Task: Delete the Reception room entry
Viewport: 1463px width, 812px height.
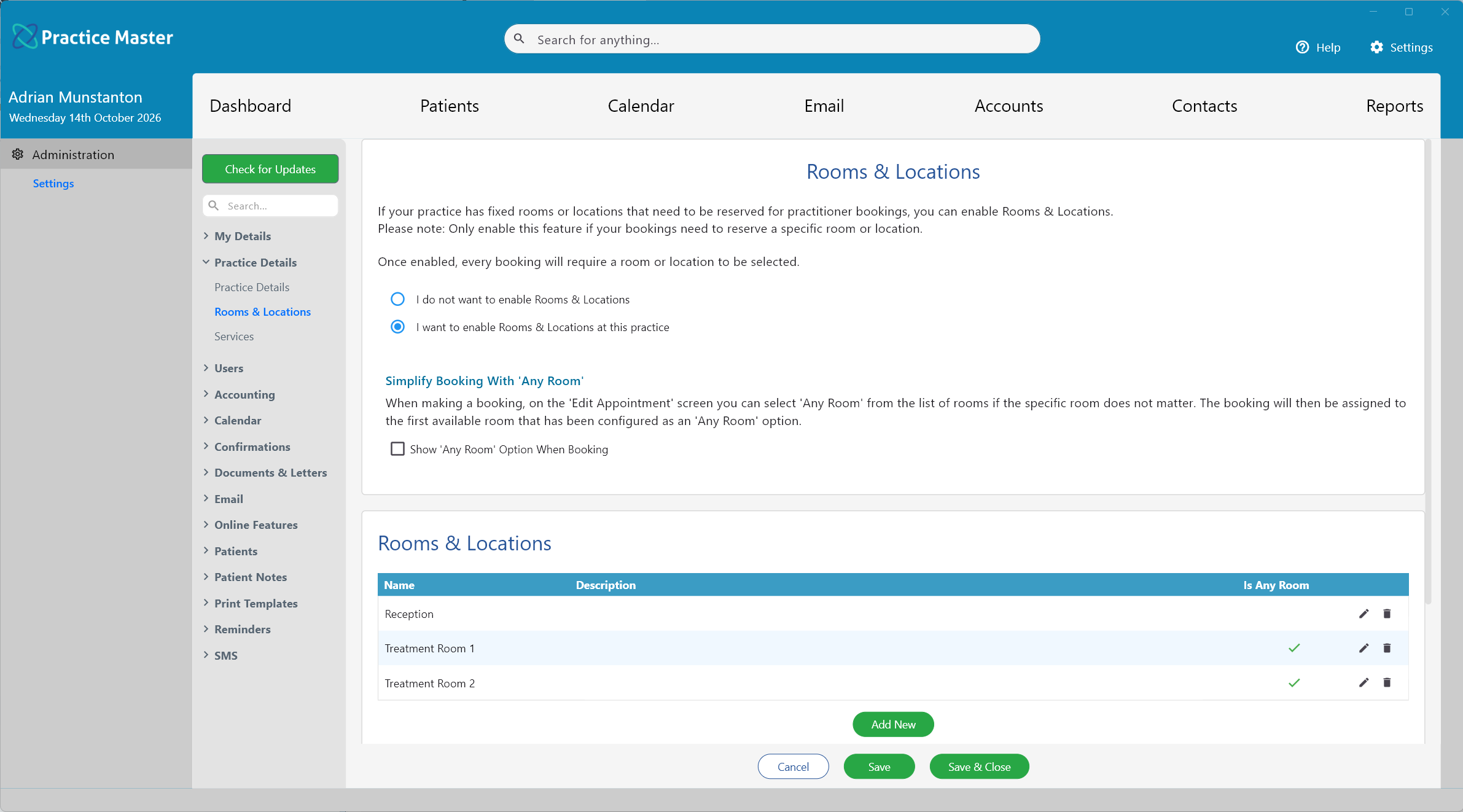Action: 1387,614
